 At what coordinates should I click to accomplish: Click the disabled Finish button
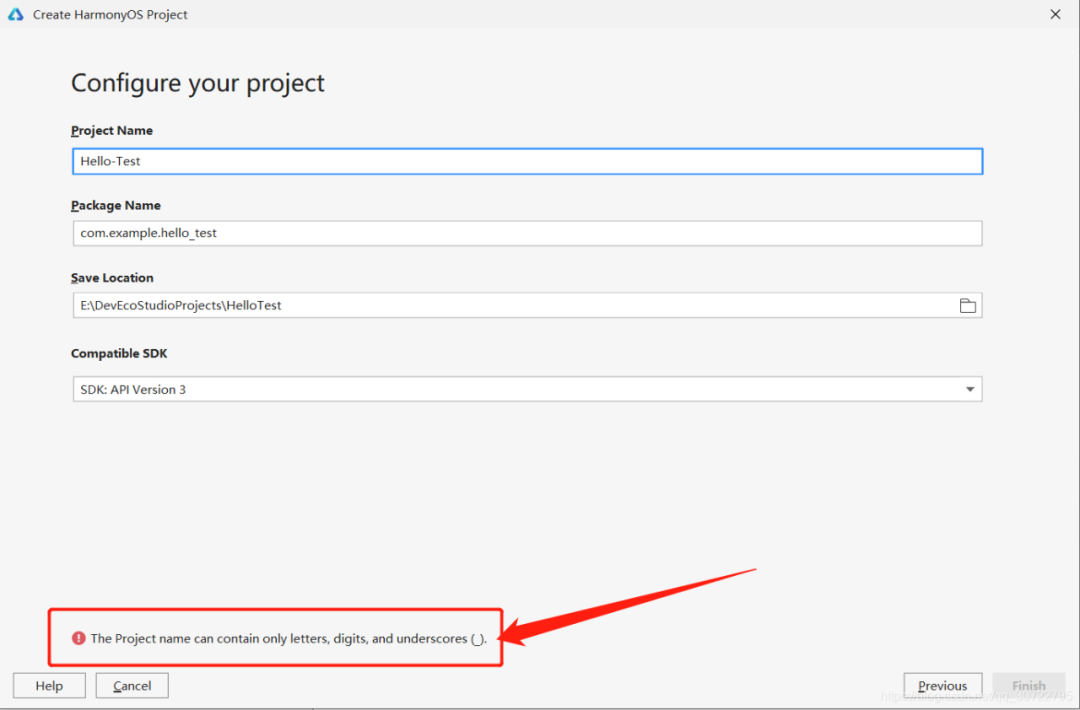pos(1029,686)
